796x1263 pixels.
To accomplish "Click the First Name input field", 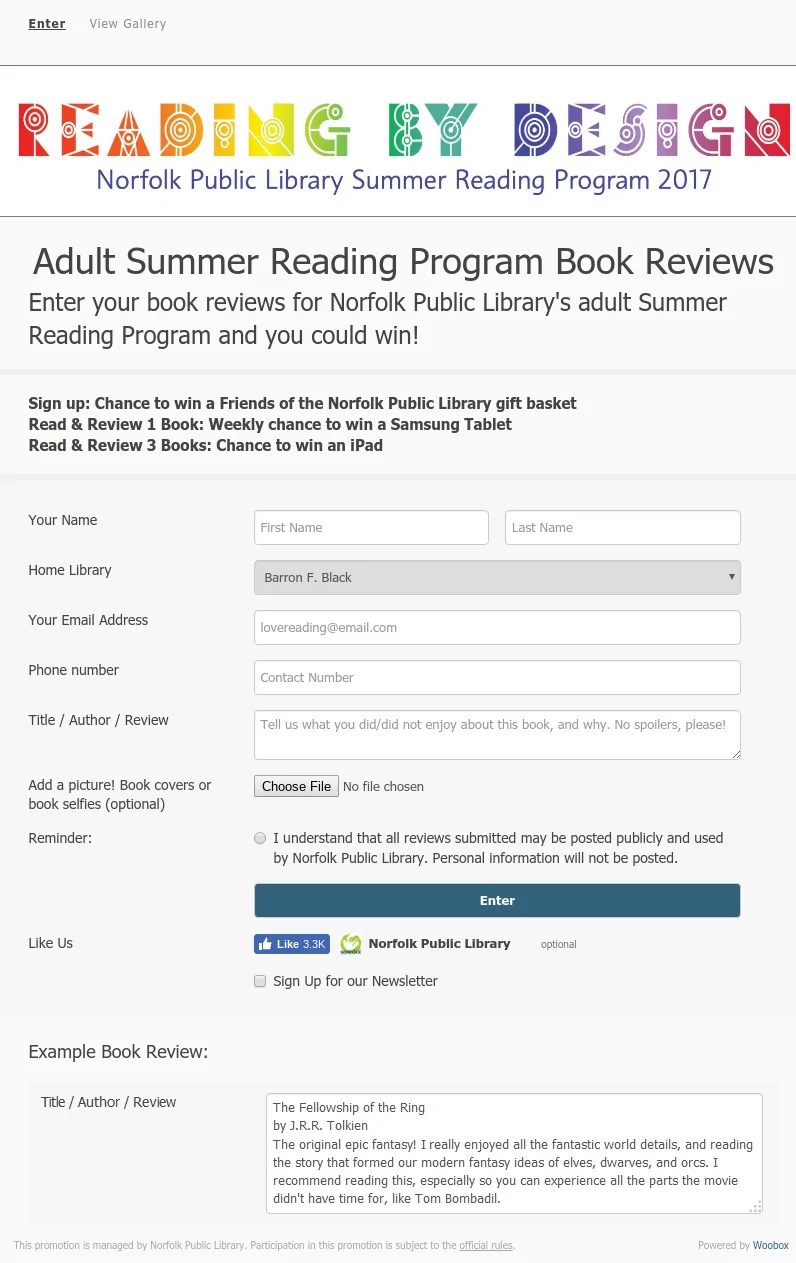I will pos(371,527).
